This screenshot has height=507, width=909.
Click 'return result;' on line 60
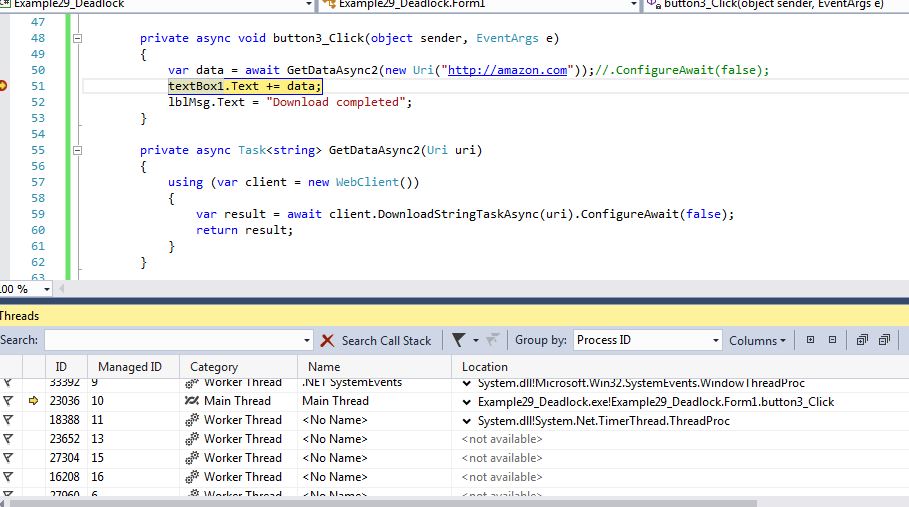tap(245, 230)
